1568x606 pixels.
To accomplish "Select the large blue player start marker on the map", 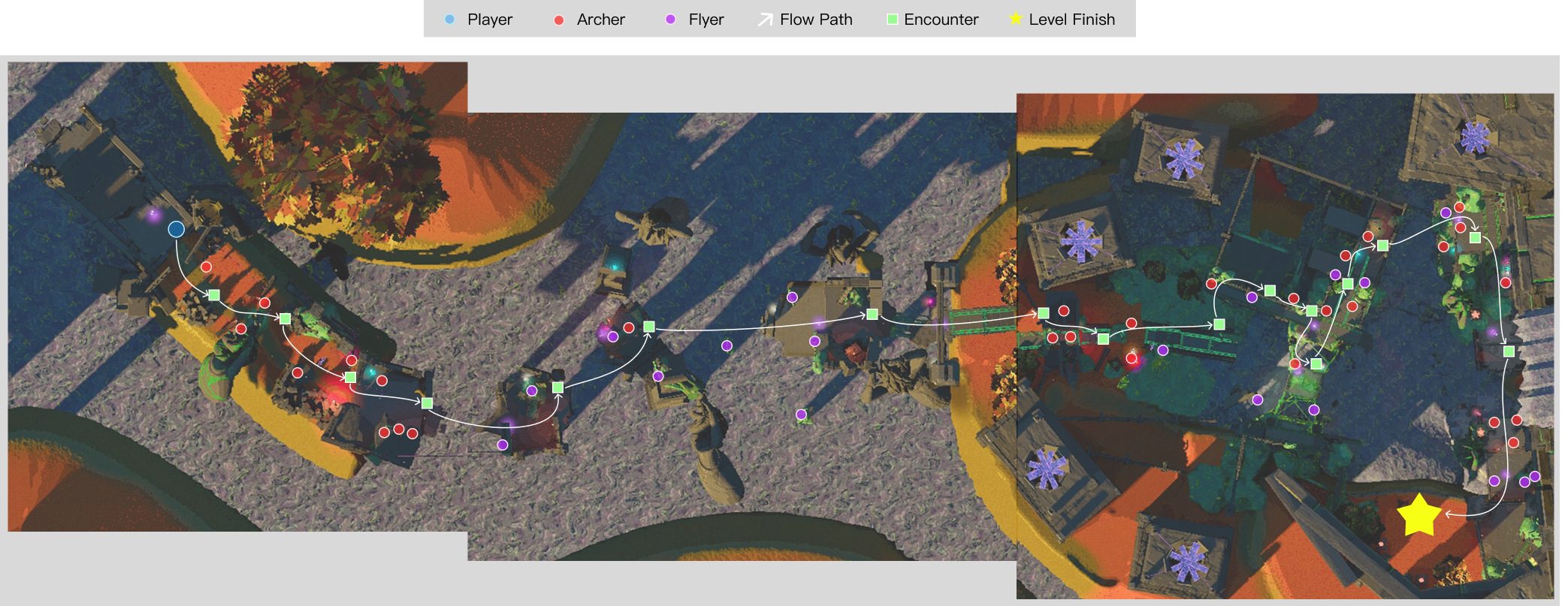I will [x=176, y=229].
